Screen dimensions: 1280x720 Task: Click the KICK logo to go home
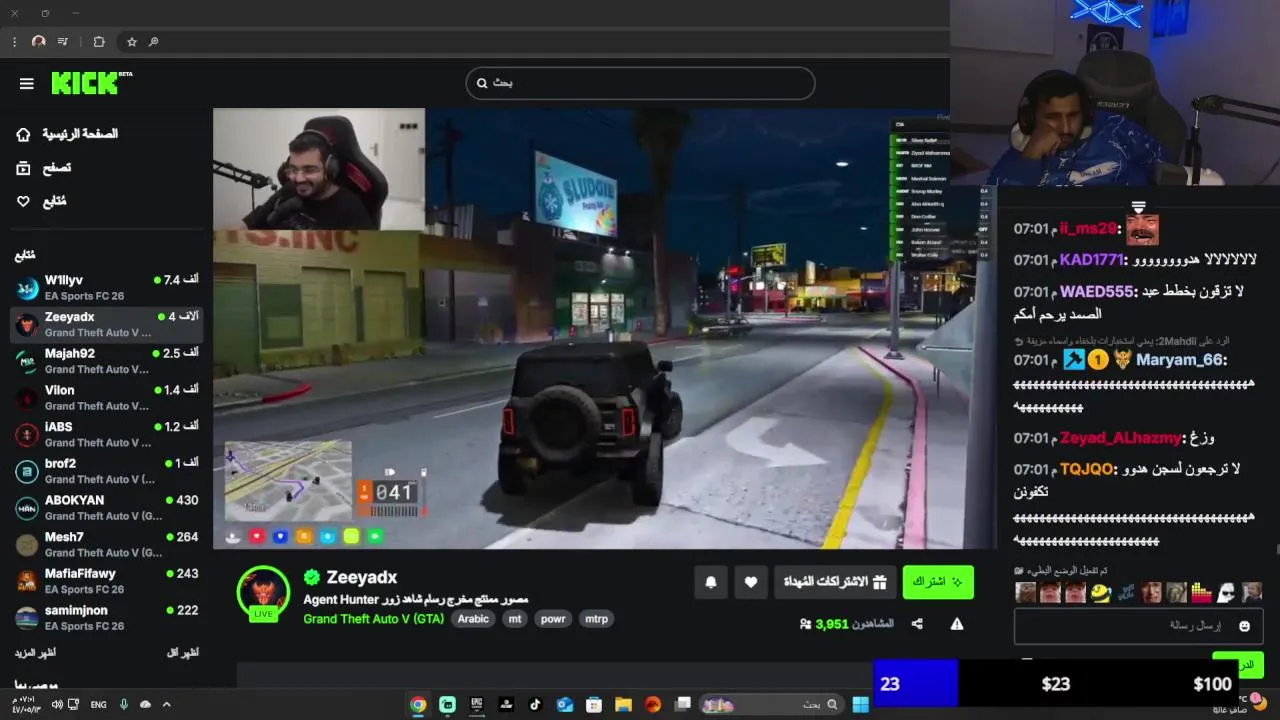(91, 83)
